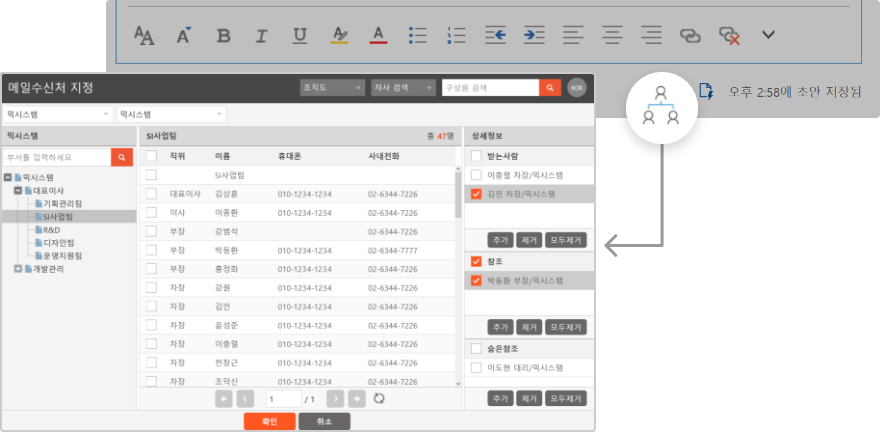Click the page number input box
The width and height of the screenshot is (880, 432).
(x=283, y=399)
